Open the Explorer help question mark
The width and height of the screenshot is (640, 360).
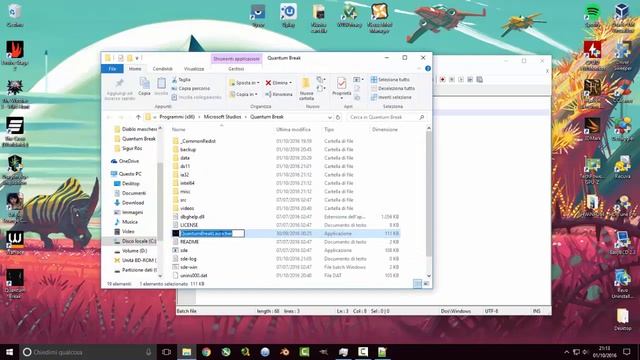(x=428, y=69)
